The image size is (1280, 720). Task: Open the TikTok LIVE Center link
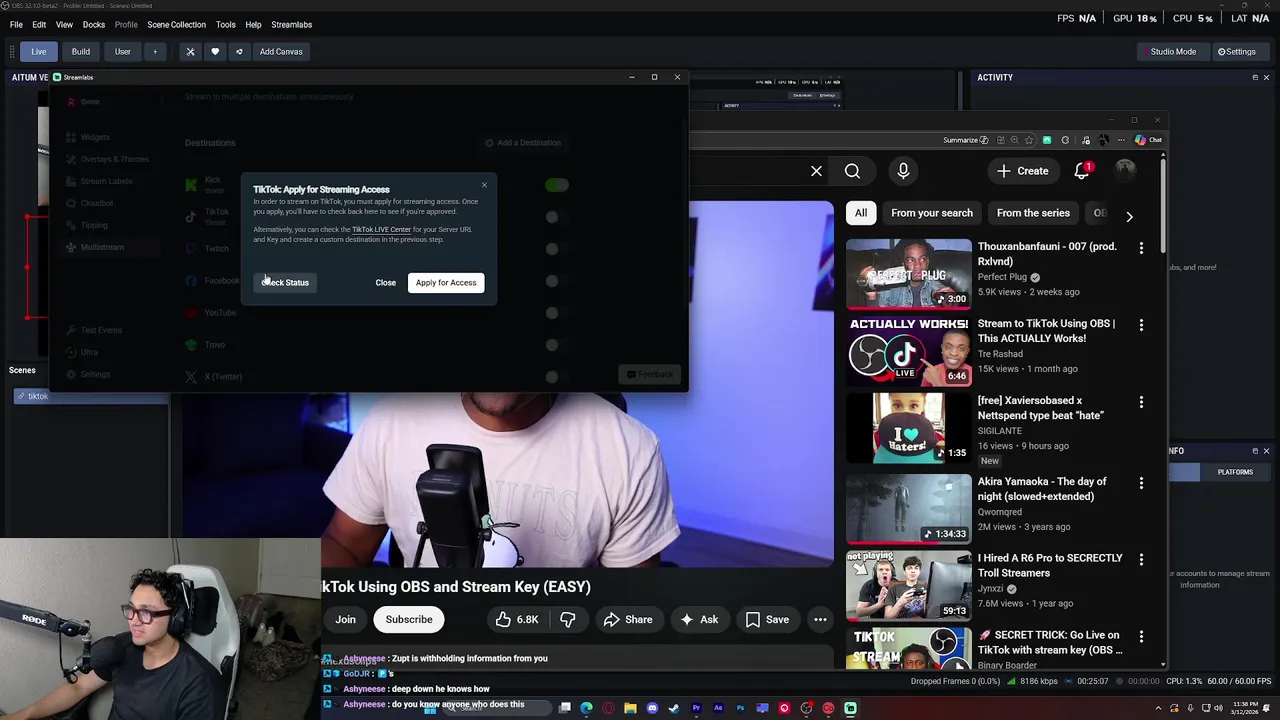click(x=381, y=230)
